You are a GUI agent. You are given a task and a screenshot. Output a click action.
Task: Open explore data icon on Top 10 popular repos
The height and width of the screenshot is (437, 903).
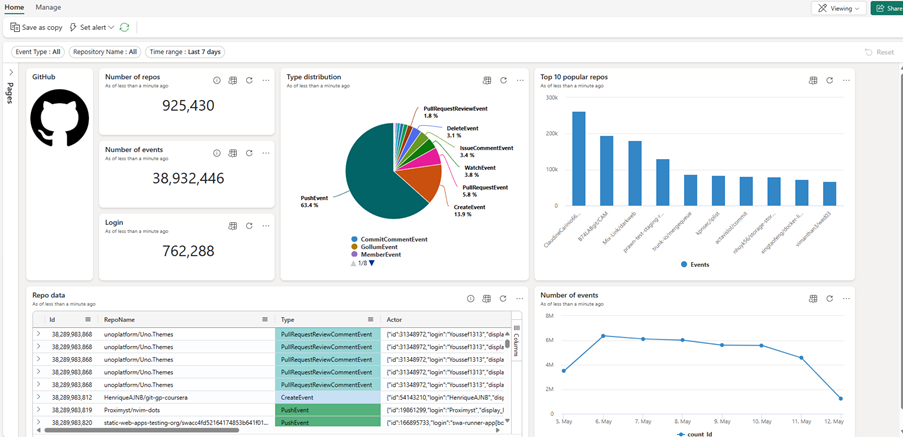click(813, 81)
